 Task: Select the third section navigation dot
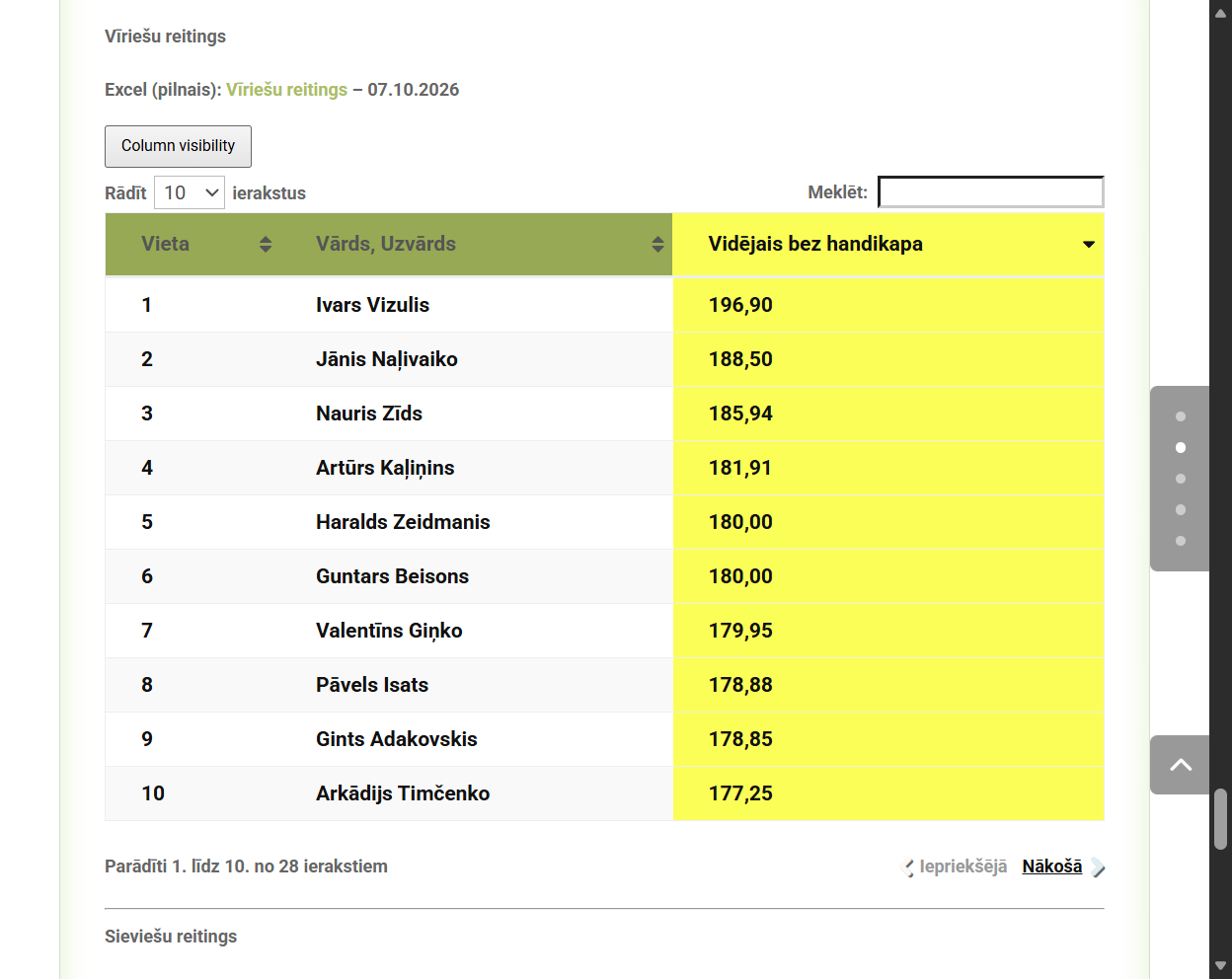pyautogui.click(x=1181, y=479)
